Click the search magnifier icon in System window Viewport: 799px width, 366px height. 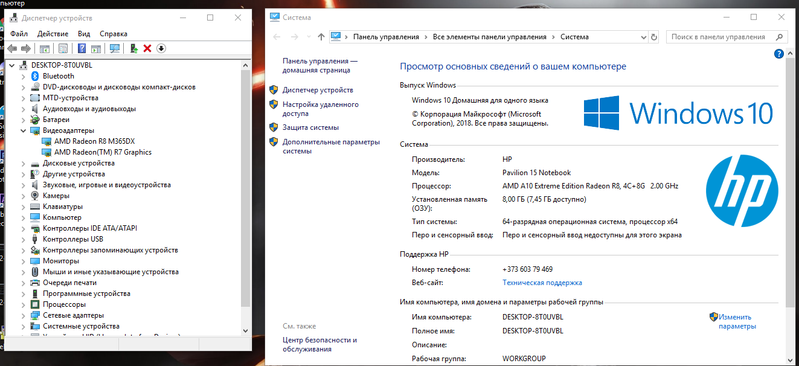pyautogui.click(x=779, y=37)
